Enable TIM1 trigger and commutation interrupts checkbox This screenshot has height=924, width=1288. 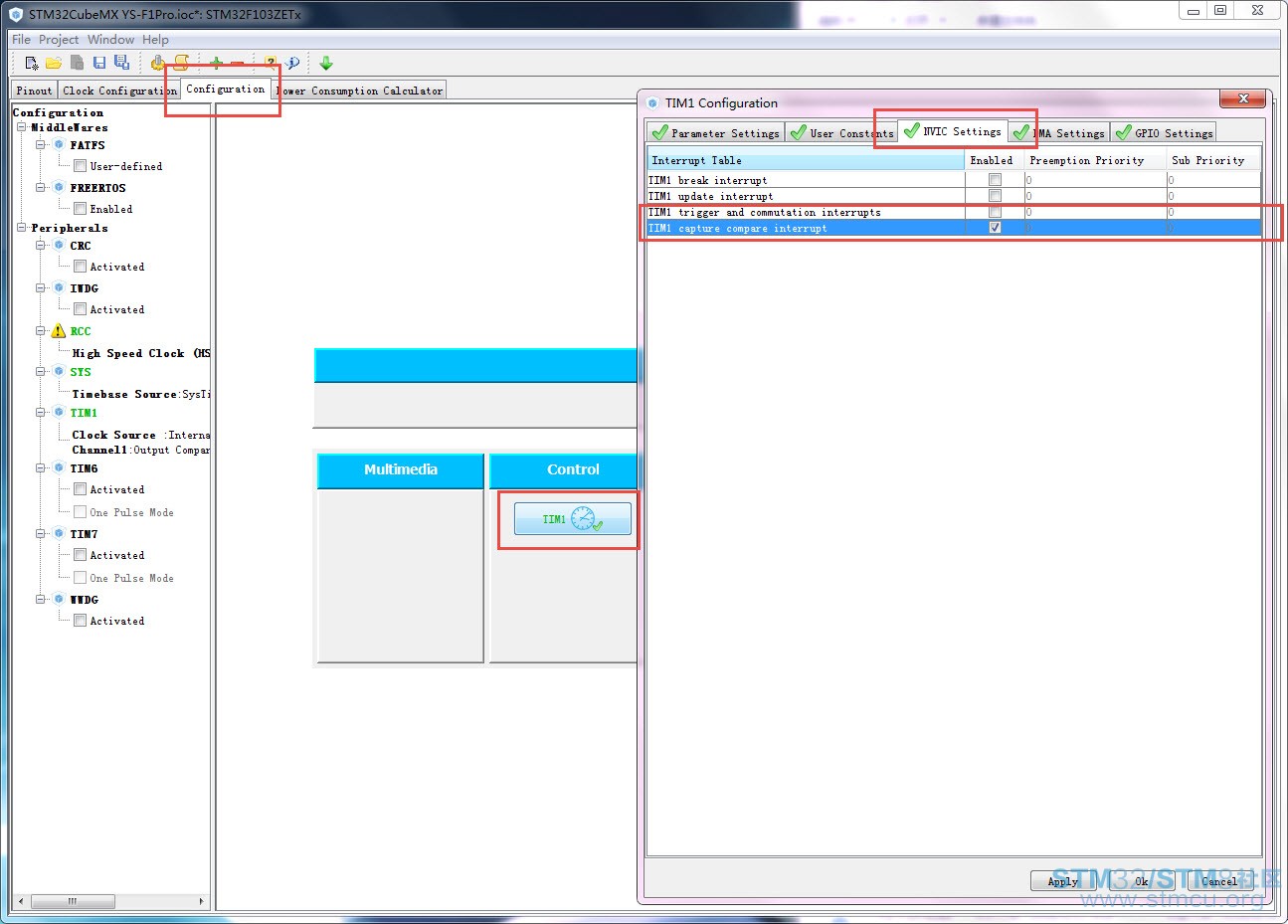995,212
